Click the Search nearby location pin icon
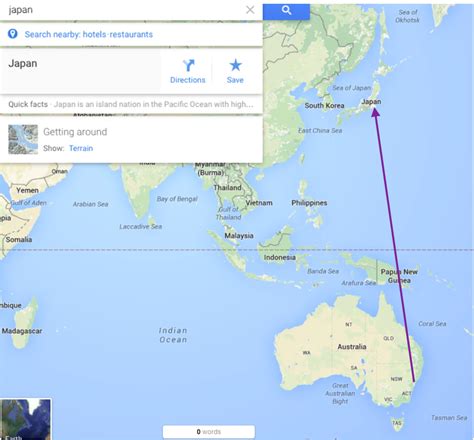The width and height of the screenshot is (474, 440). (x=13, y=34)
